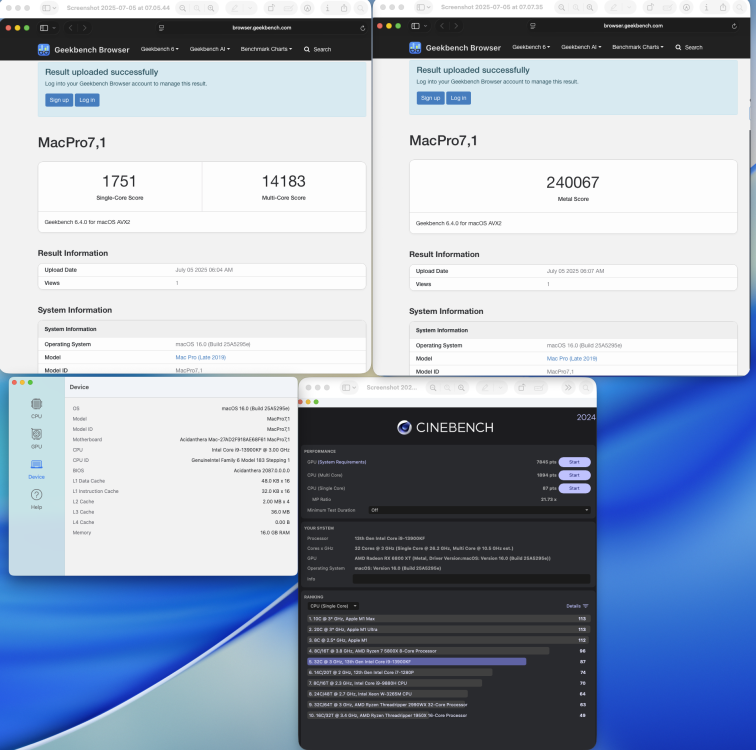Click the Details filter icon in Cinebench ranking
Viewport: 756px width, 750px height.
[x=585, y=606]
